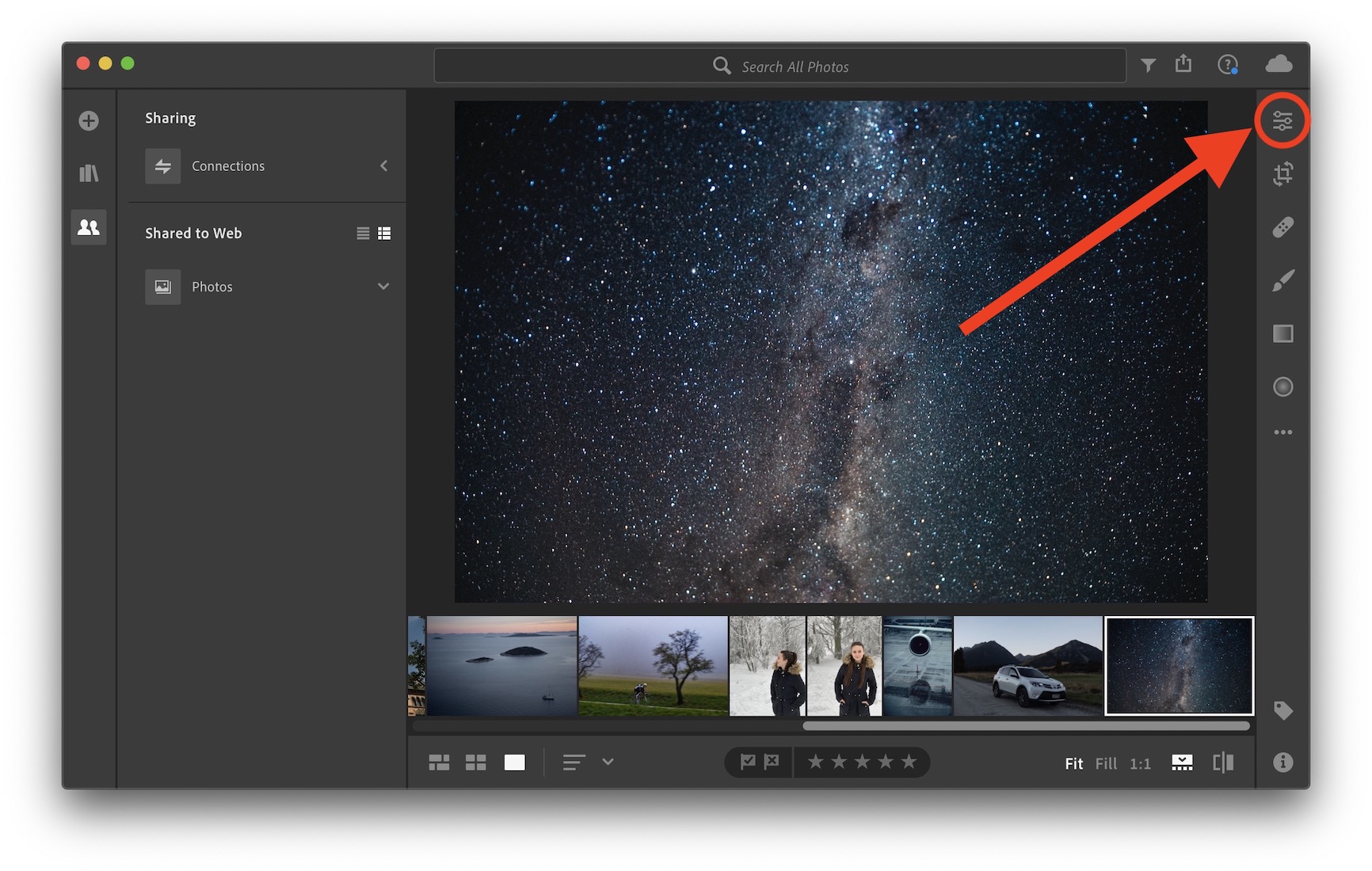Open the Keywords tag panel

pos(1282,710)
